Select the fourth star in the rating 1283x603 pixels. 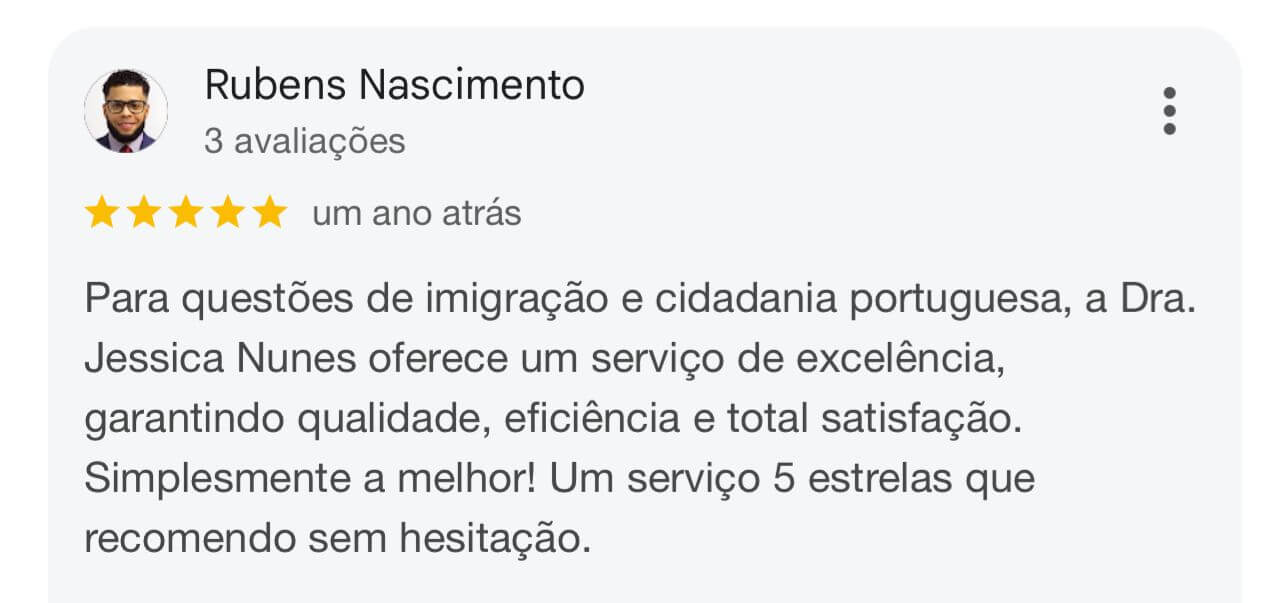(228, 213)
